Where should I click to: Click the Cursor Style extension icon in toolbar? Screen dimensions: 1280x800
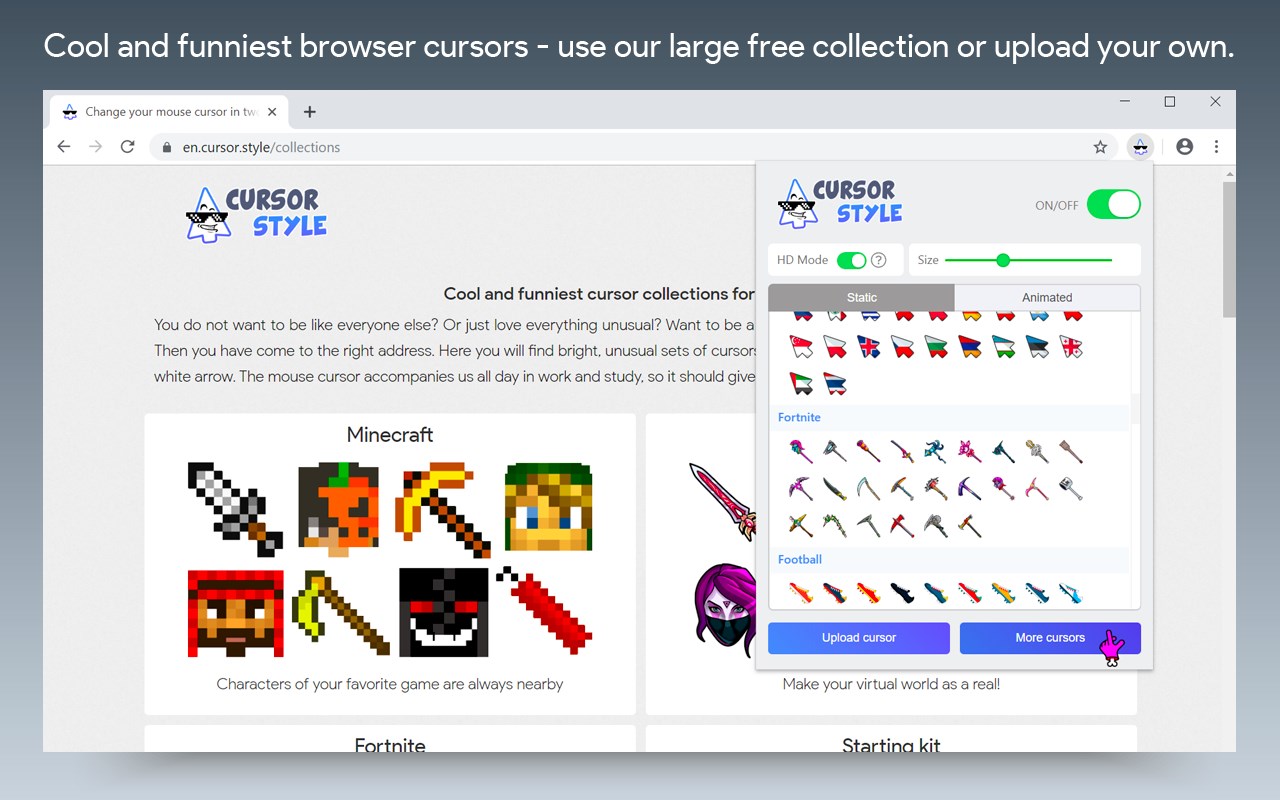tap(1140, 147)
